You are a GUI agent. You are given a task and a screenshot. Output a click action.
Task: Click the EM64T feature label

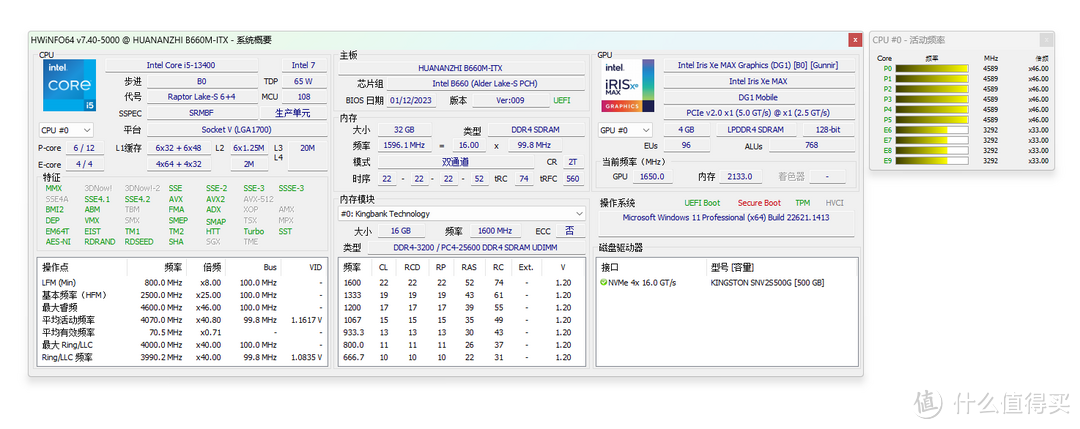[x=58, y=231]
